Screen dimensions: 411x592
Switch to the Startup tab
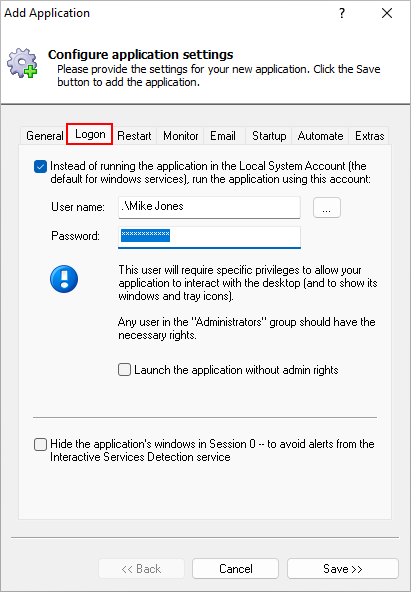tap(269, 136)
